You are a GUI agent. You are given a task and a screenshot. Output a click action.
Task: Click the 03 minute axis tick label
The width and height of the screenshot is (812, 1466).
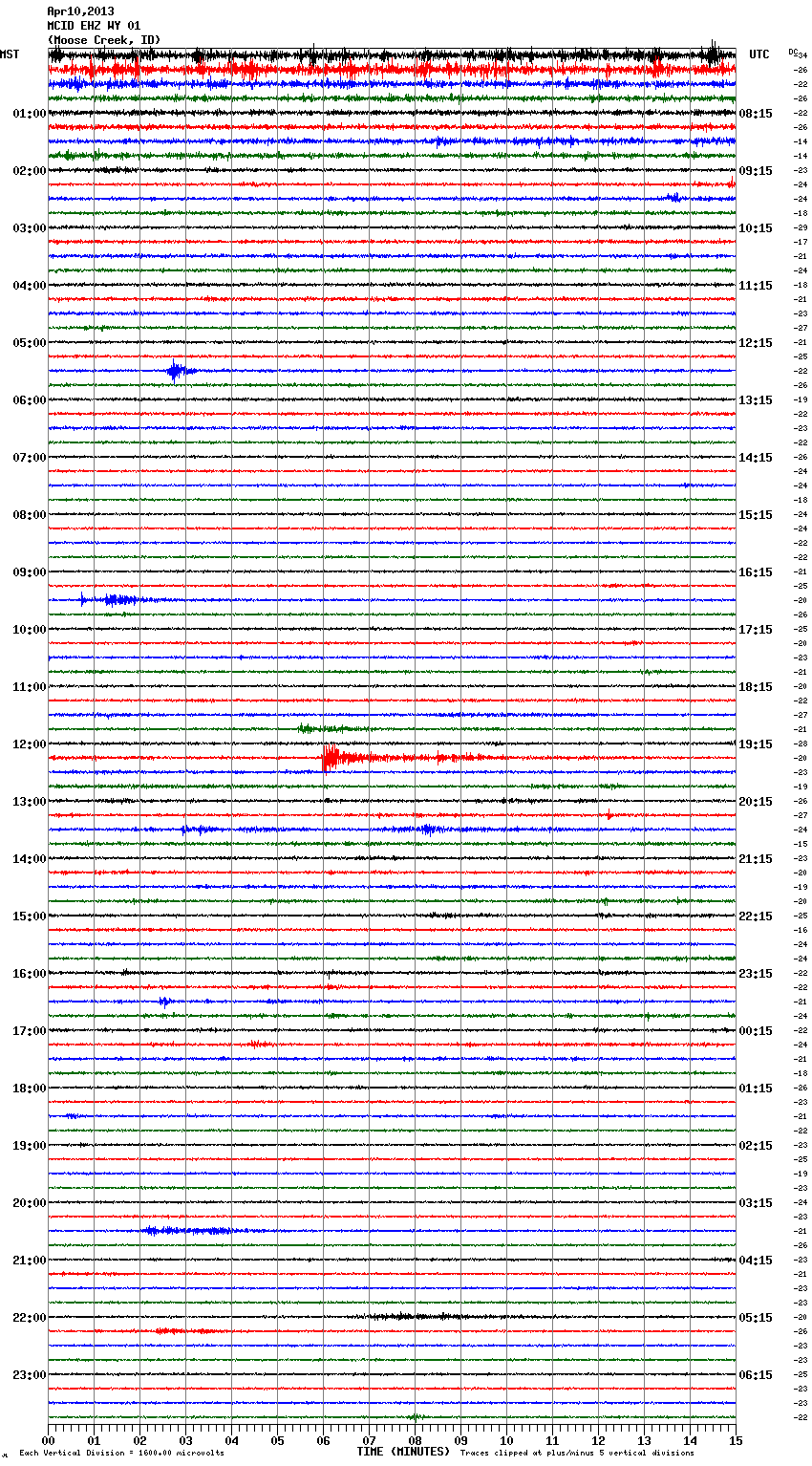(x=185, y=1440)
